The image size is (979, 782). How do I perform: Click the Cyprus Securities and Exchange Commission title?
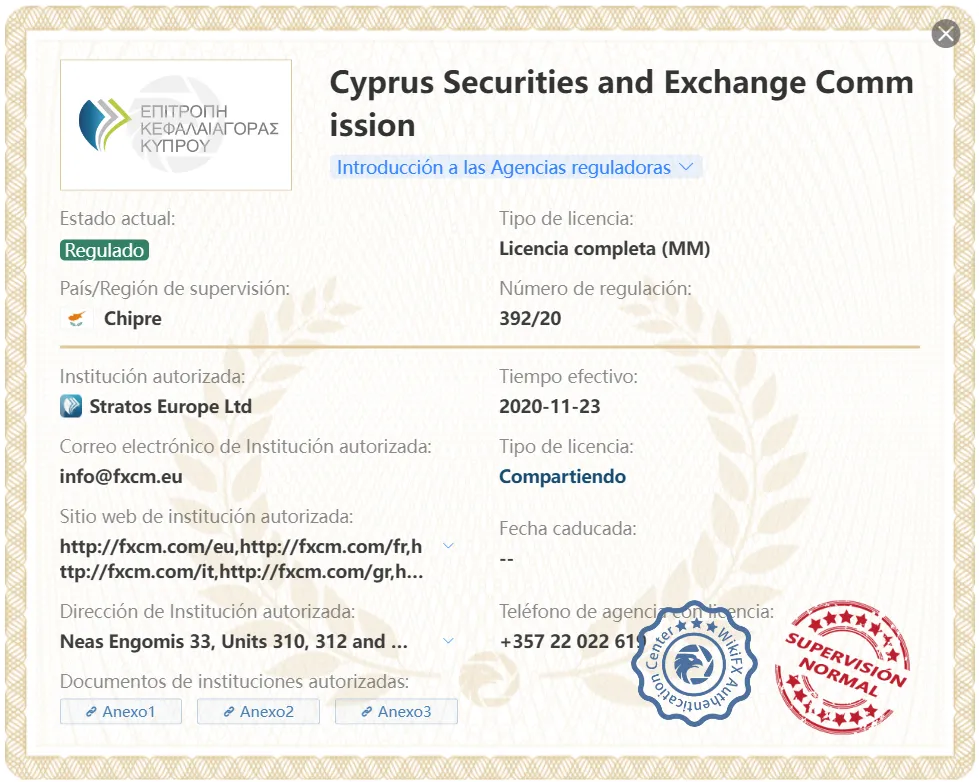pyautogui.click(x=621, y=104)
